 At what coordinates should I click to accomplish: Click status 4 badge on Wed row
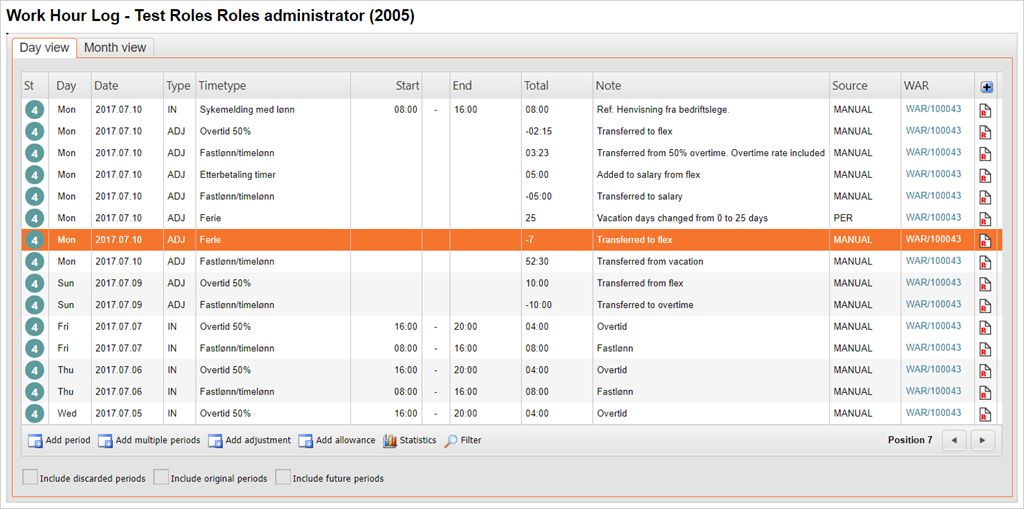[35, 413]
